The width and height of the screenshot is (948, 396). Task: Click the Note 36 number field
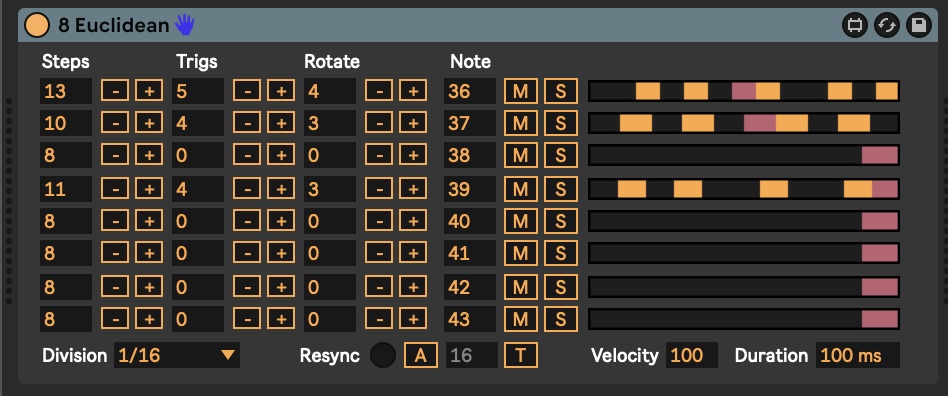470,91
